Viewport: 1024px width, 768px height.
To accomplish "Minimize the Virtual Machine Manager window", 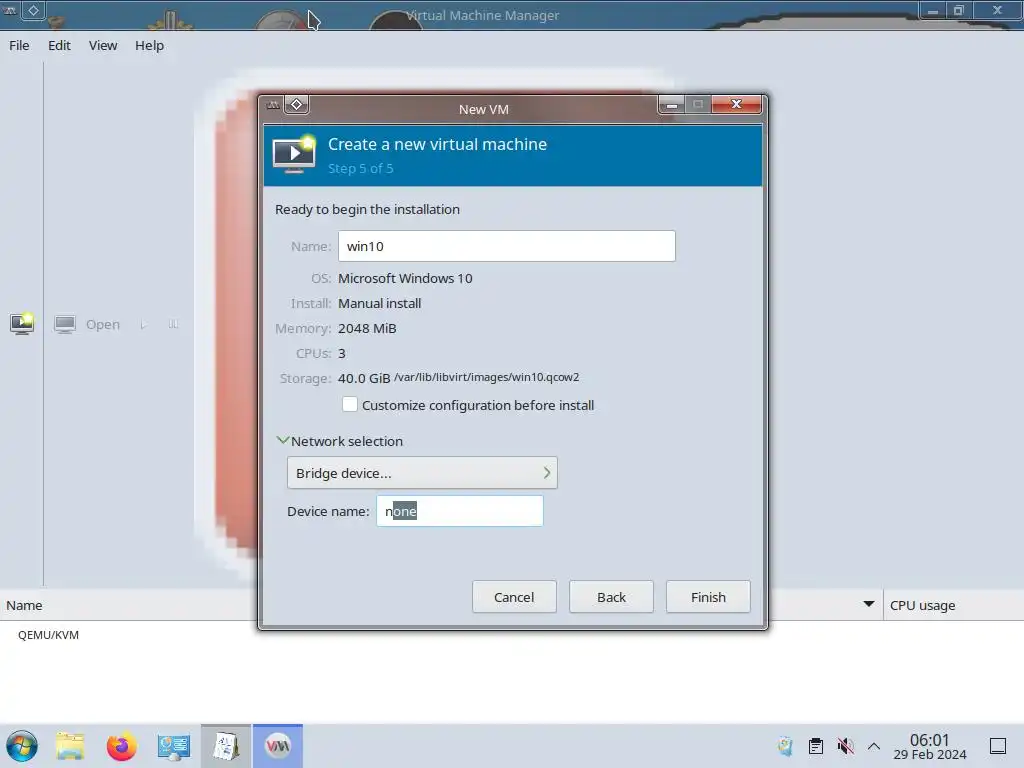I will click(933, 10).
